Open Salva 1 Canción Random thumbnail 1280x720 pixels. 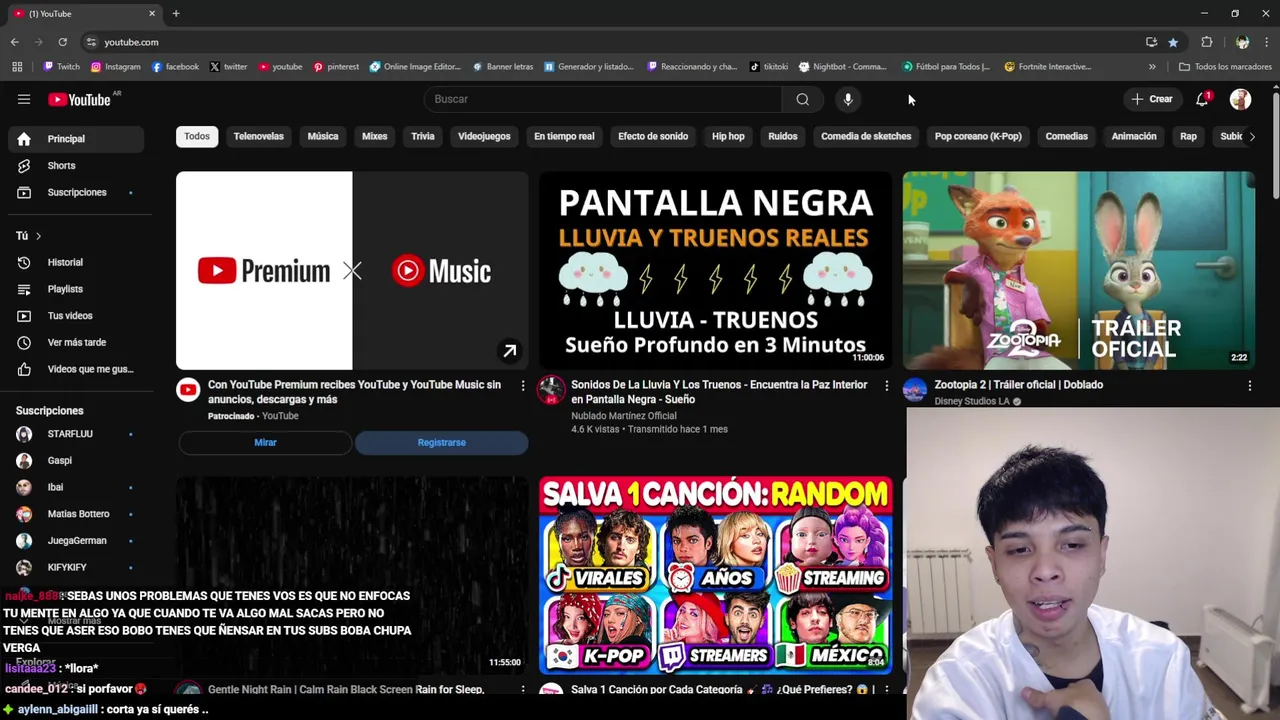point(715,575)
